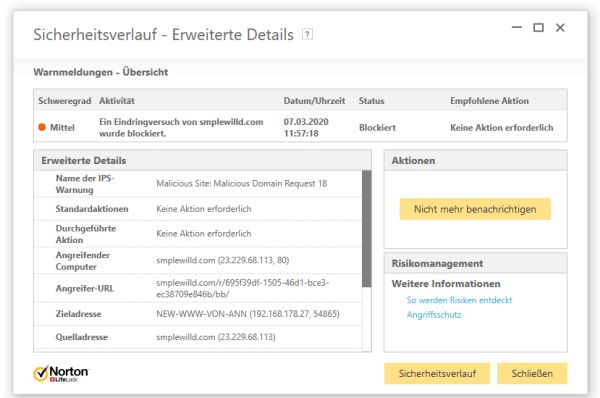This screenshot has width=600, height=398.
Task: Click the Angreifender Computer label
Action: (83, 261)
